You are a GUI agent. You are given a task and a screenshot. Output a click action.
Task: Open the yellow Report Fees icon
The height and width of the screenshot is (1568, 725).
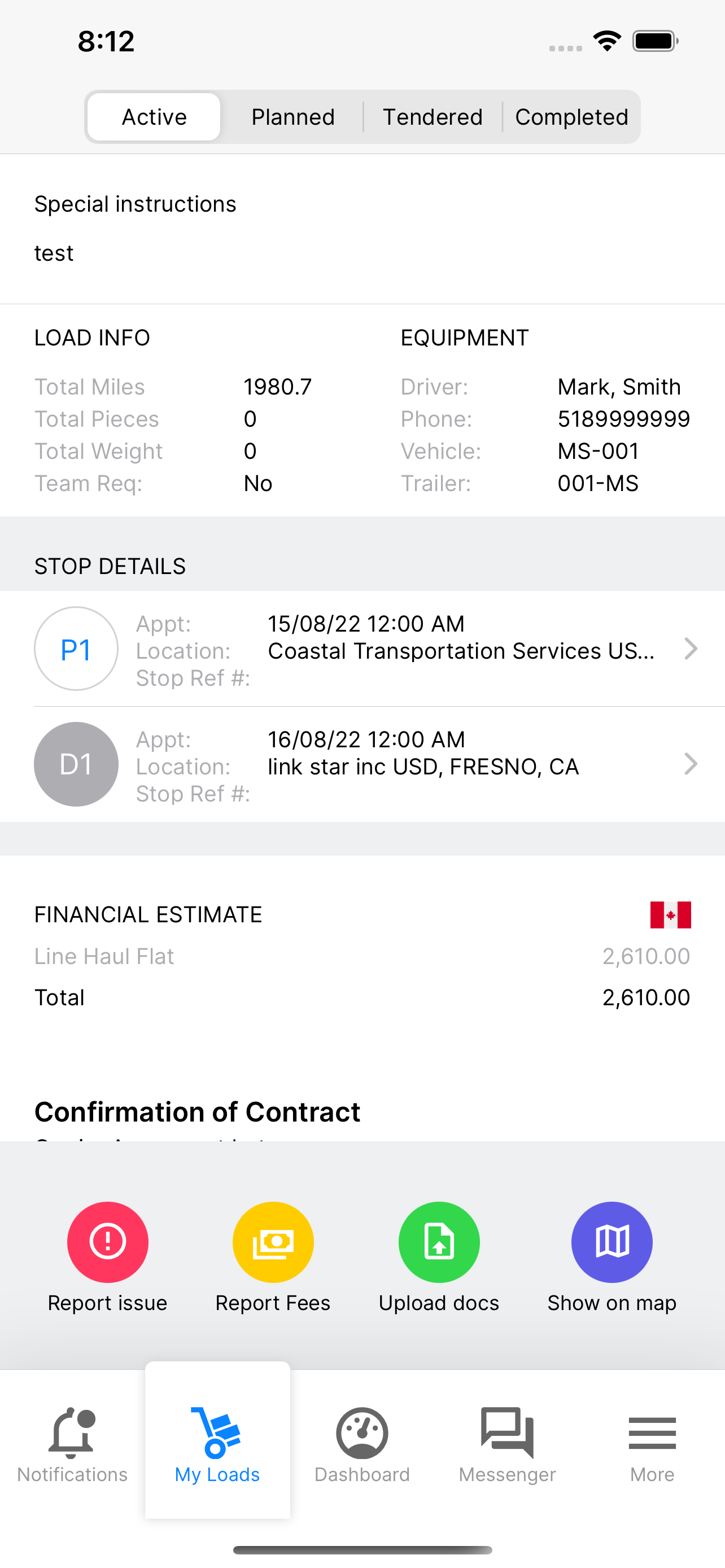(x=273, y=1242)
